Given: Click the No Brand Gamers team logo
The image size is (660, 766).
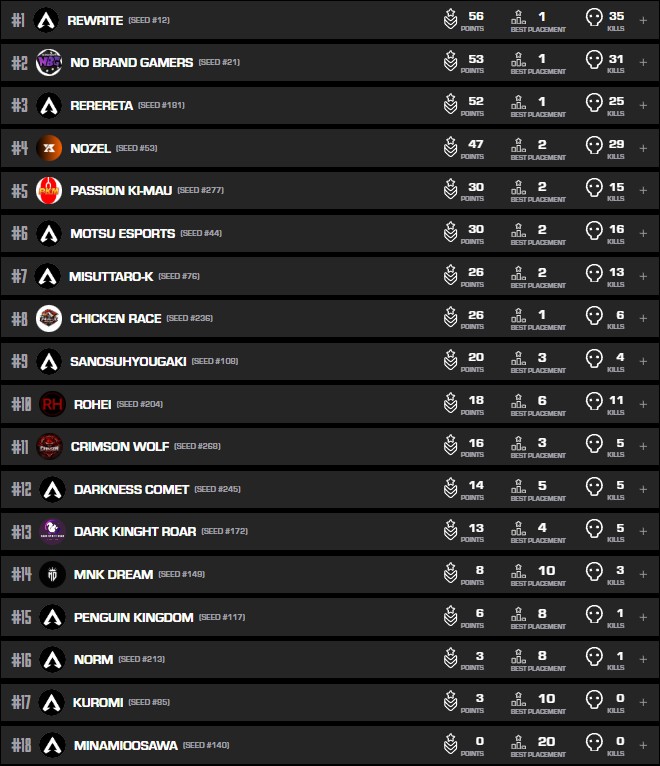Looking at the screenshot, I should 49,63.
